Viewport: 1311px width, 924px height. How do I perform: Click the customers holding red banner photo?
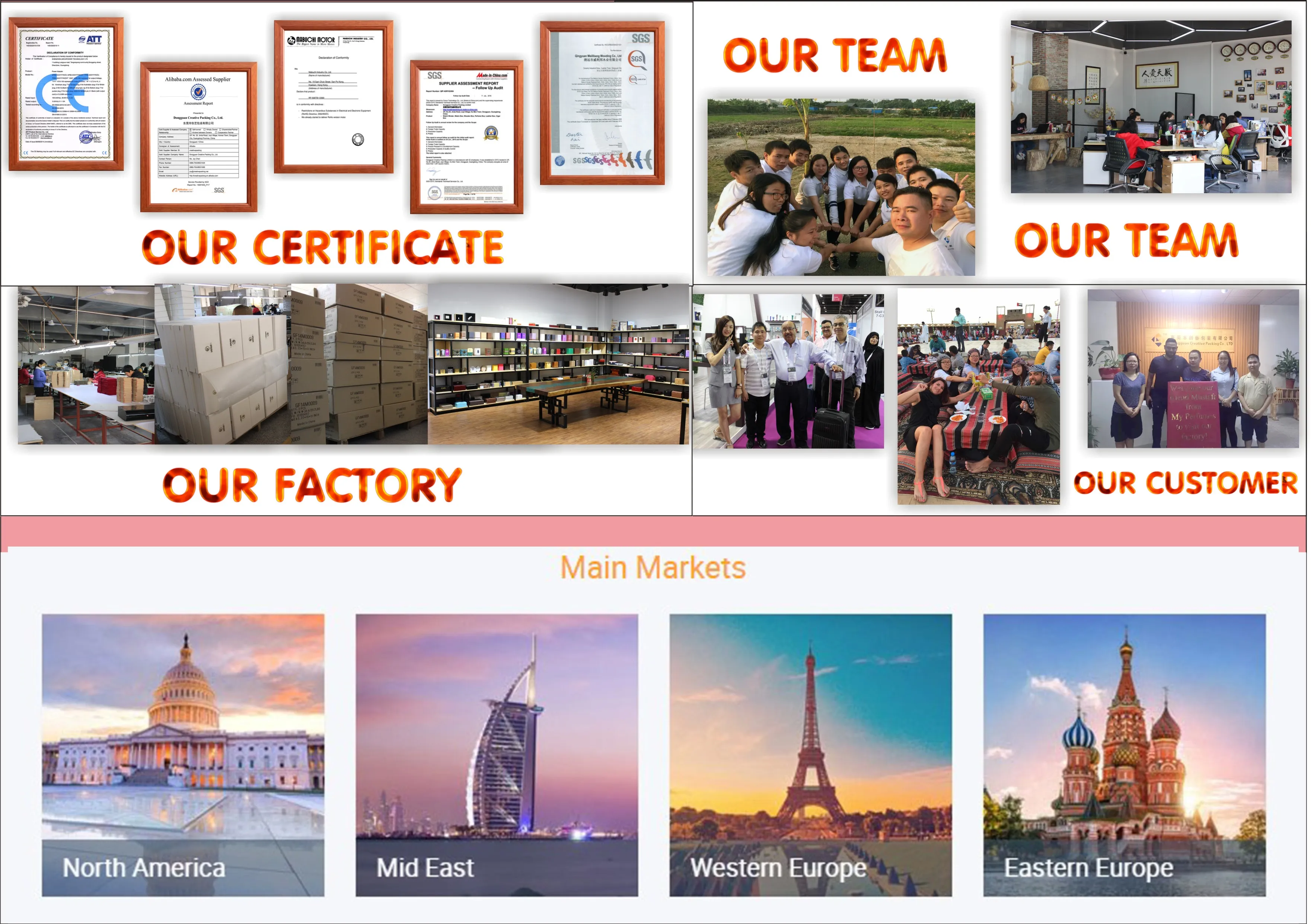(x=1194, y=368)
